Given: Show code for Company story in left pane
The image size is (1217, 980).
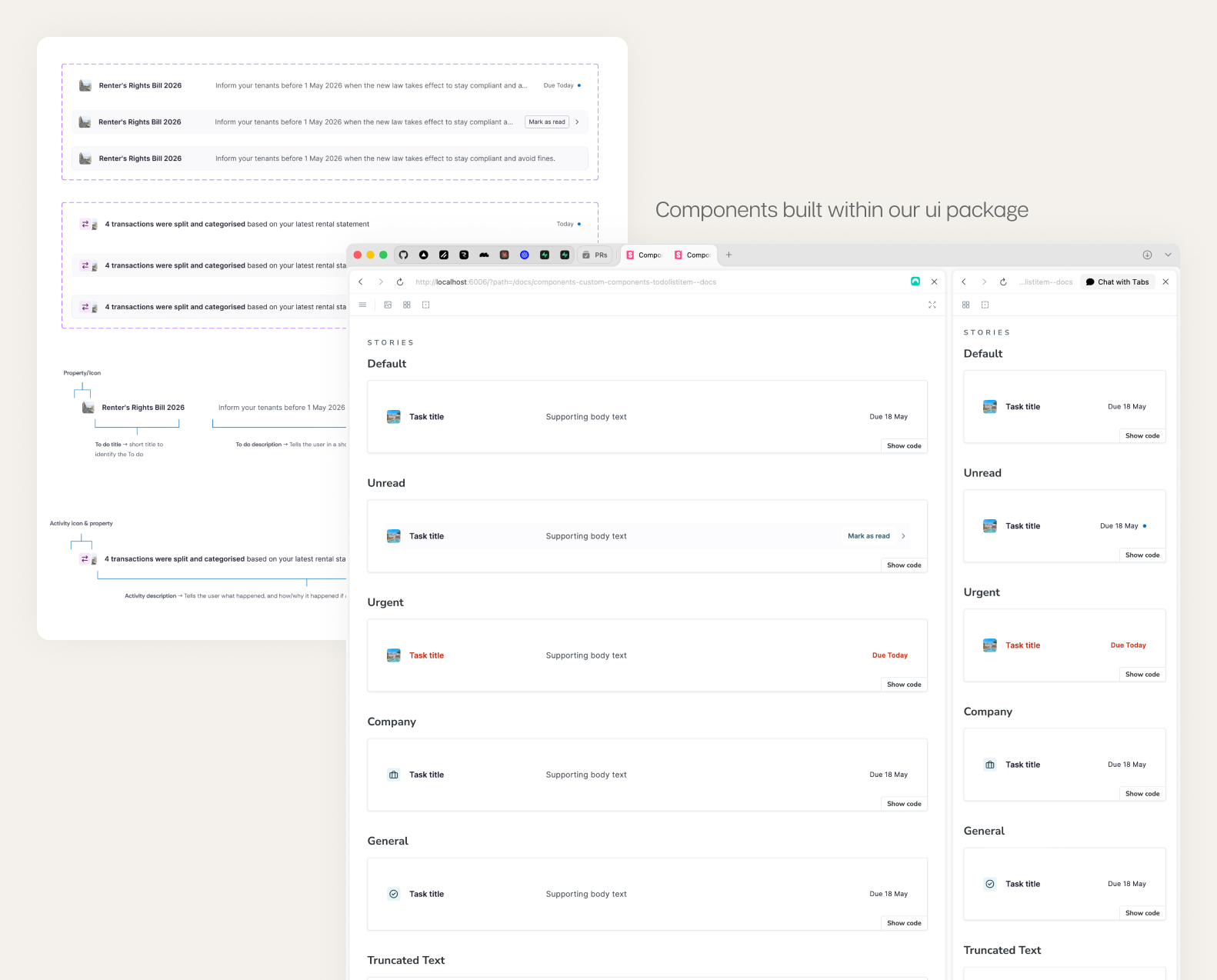Looking at the screenshot, I should coord(904,804).
